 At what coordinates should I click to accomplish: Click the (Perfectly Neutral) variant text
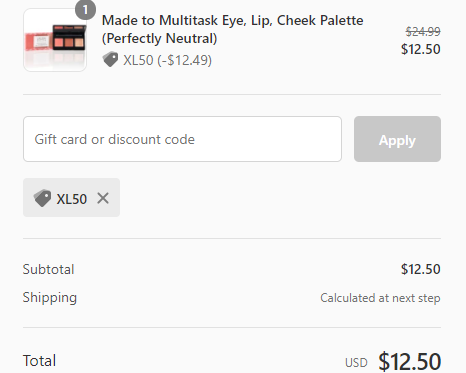coord(159,38)
